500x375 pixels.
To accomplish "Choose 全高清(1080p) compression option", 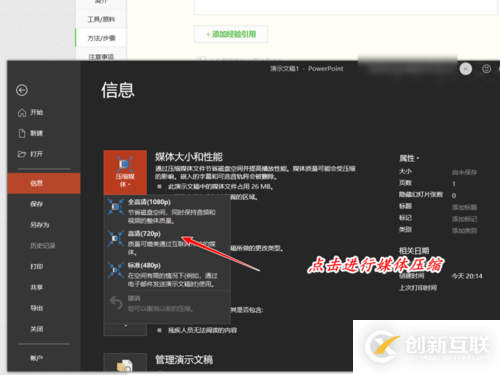I will pyautogui.click(x=167, y=211).
